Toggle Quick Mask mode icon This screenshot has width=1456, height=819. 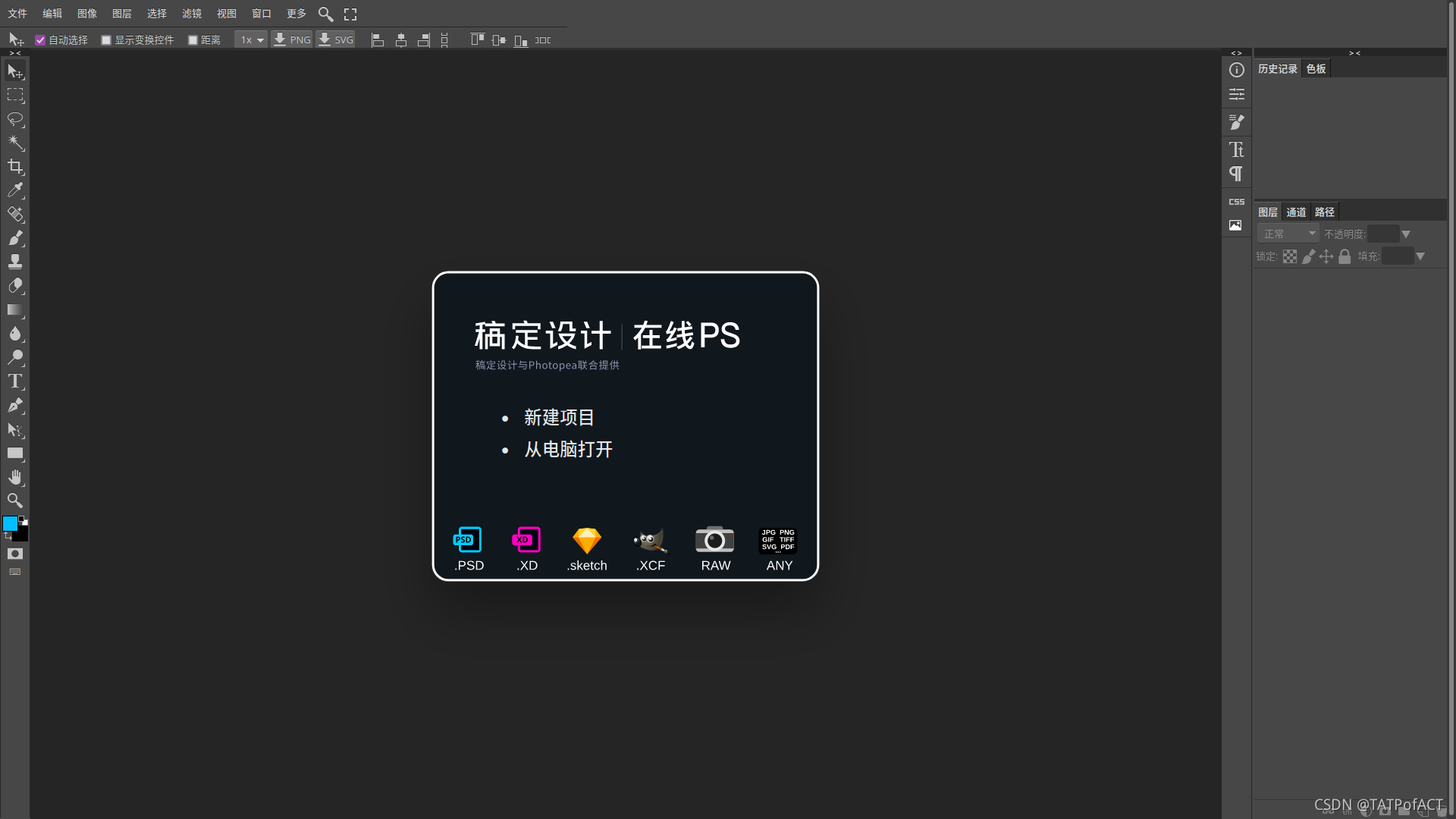pos(15,554)
